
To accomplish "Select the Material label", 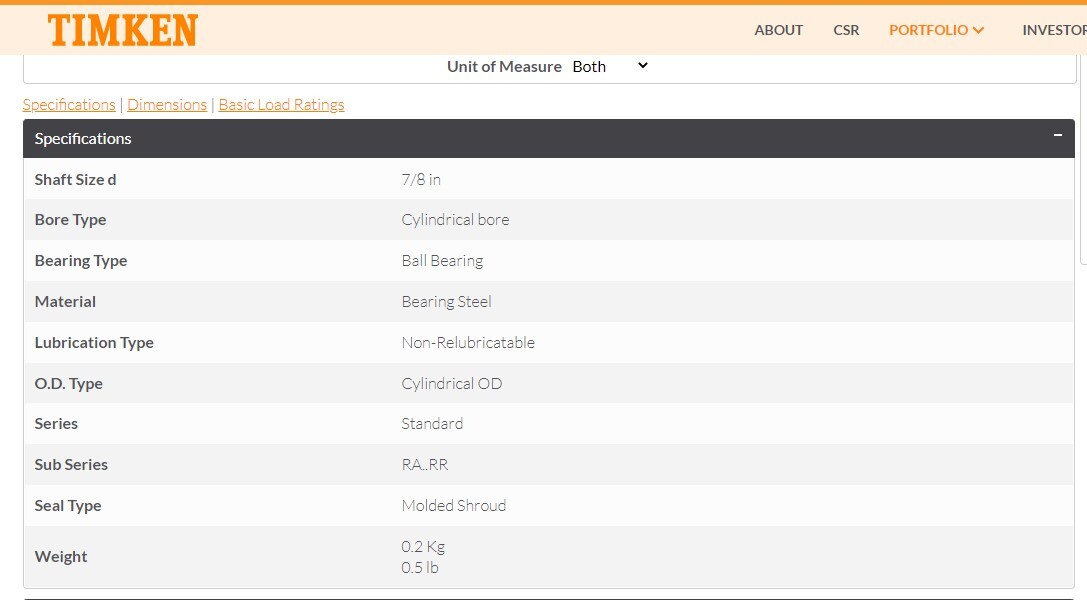I will (65, 301).
